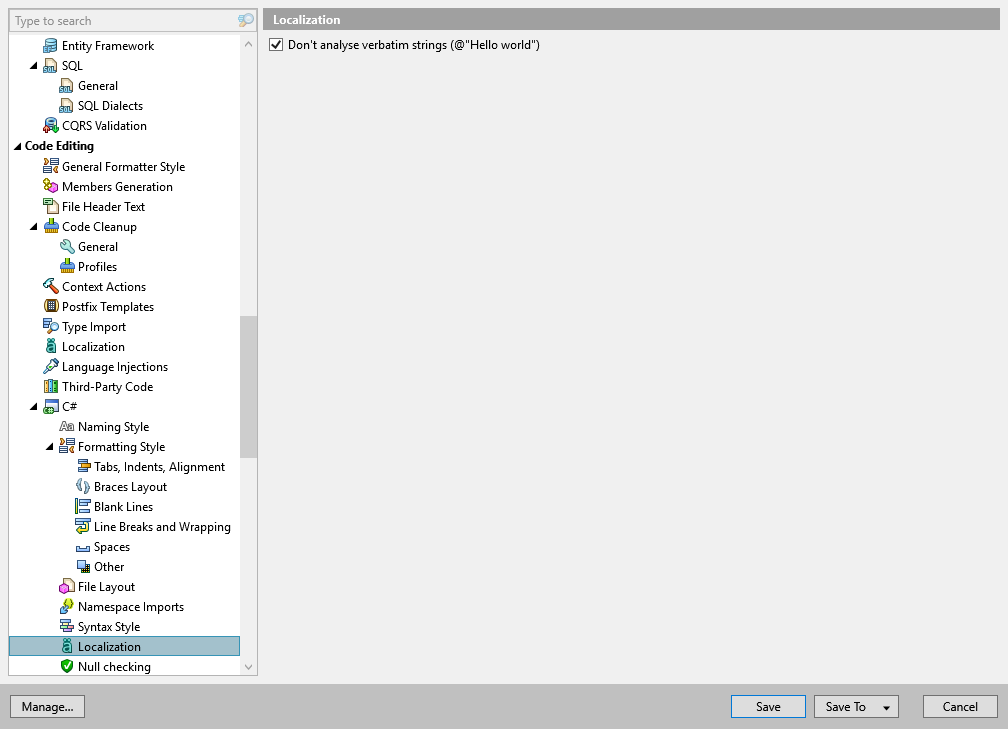Click the Members Generation icon

click(52, 186)
